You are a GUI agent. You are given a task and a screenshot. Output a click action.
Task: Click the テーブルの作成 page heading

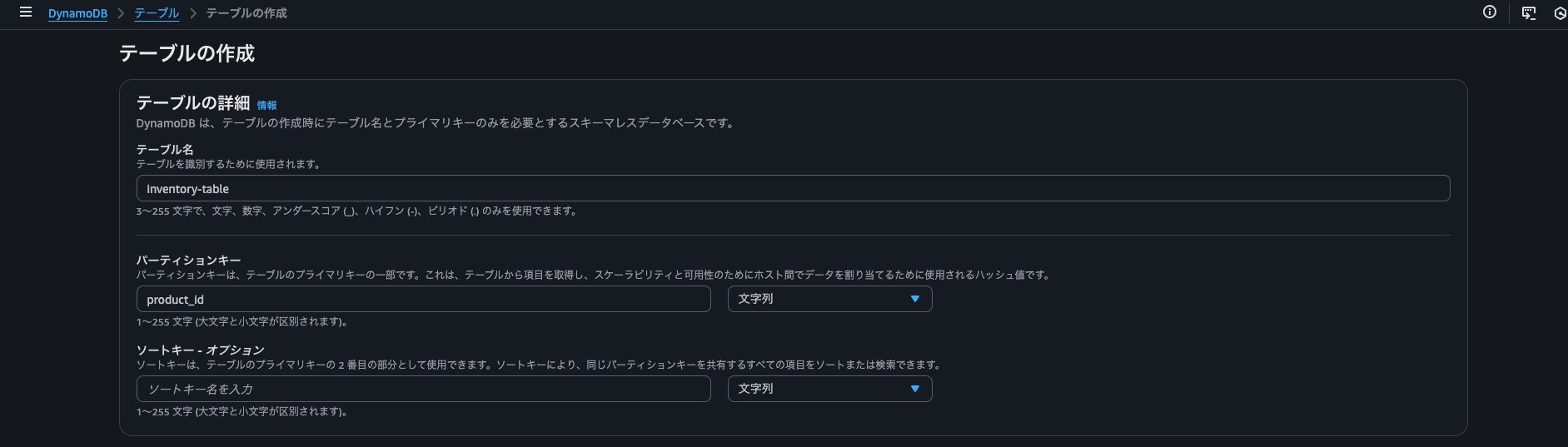187,53
